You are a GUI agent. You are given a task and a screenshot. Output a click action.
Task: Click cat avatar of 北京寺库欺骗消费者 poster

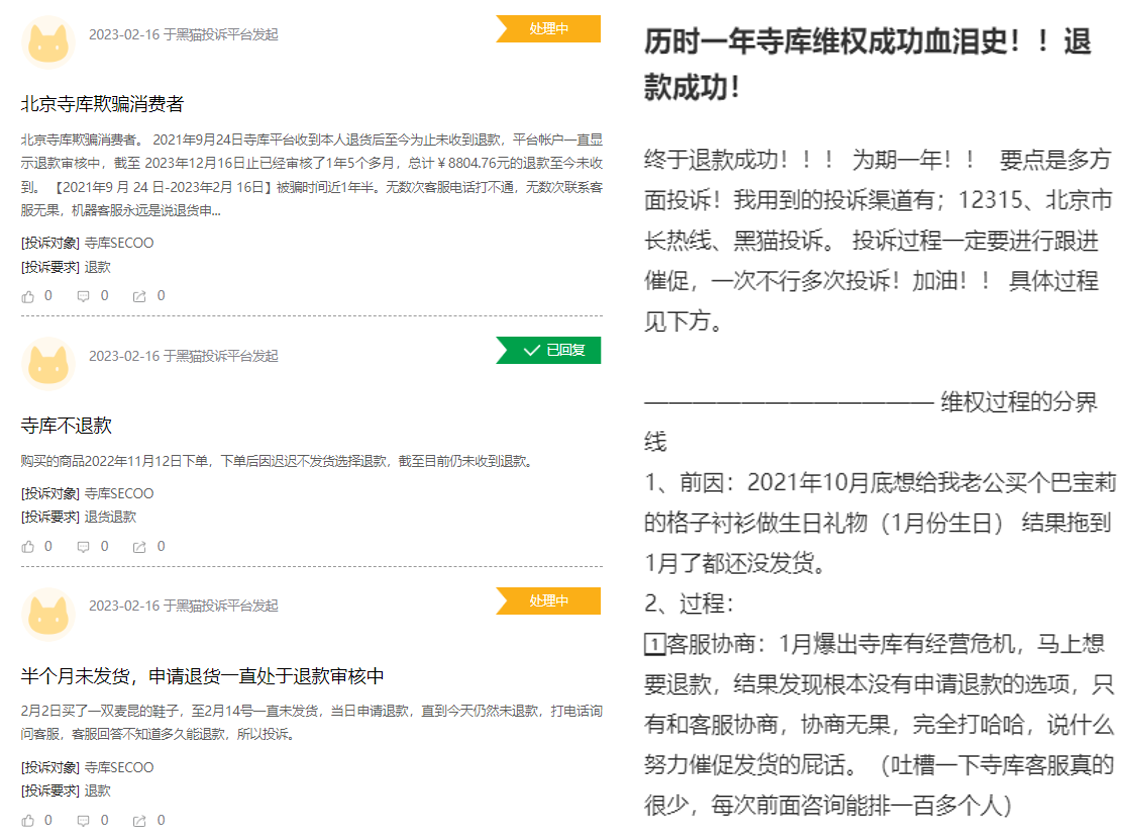click(48, 42)
